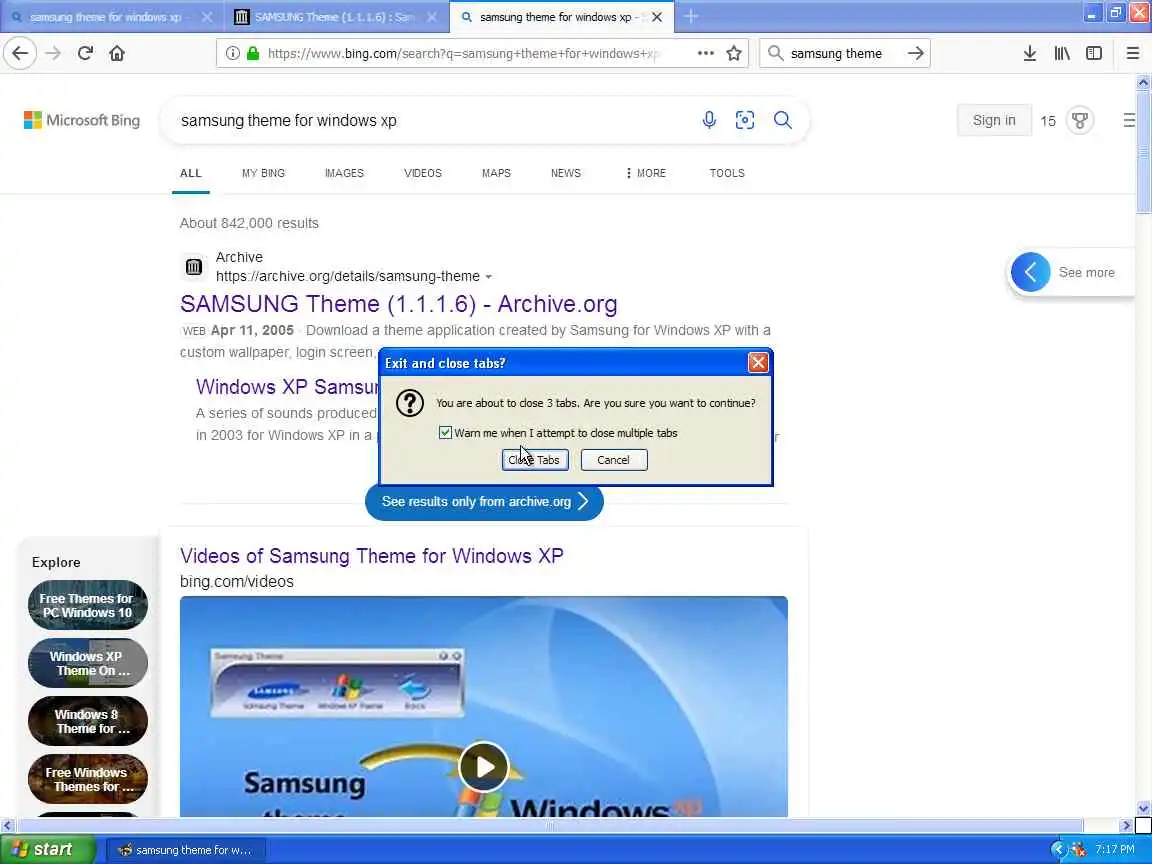The image size is (1152, 864).
Task: Expand the MORE search categories menu
Action: pos(645,173)
